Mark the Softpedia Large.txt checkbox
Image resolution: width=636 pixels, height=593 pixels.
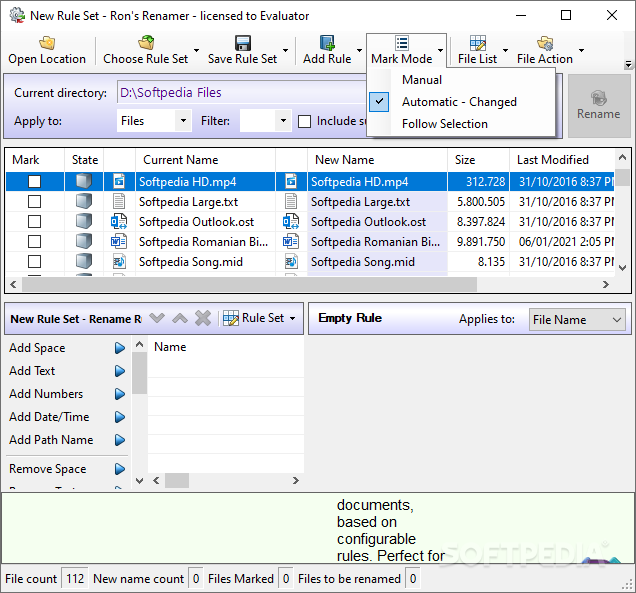[34, 201]
